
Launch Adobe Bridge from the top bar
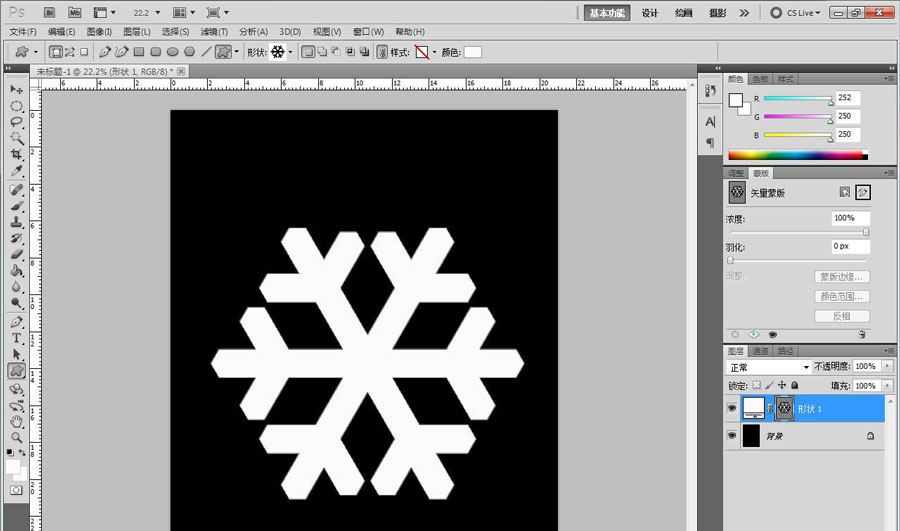click(48, 13)
